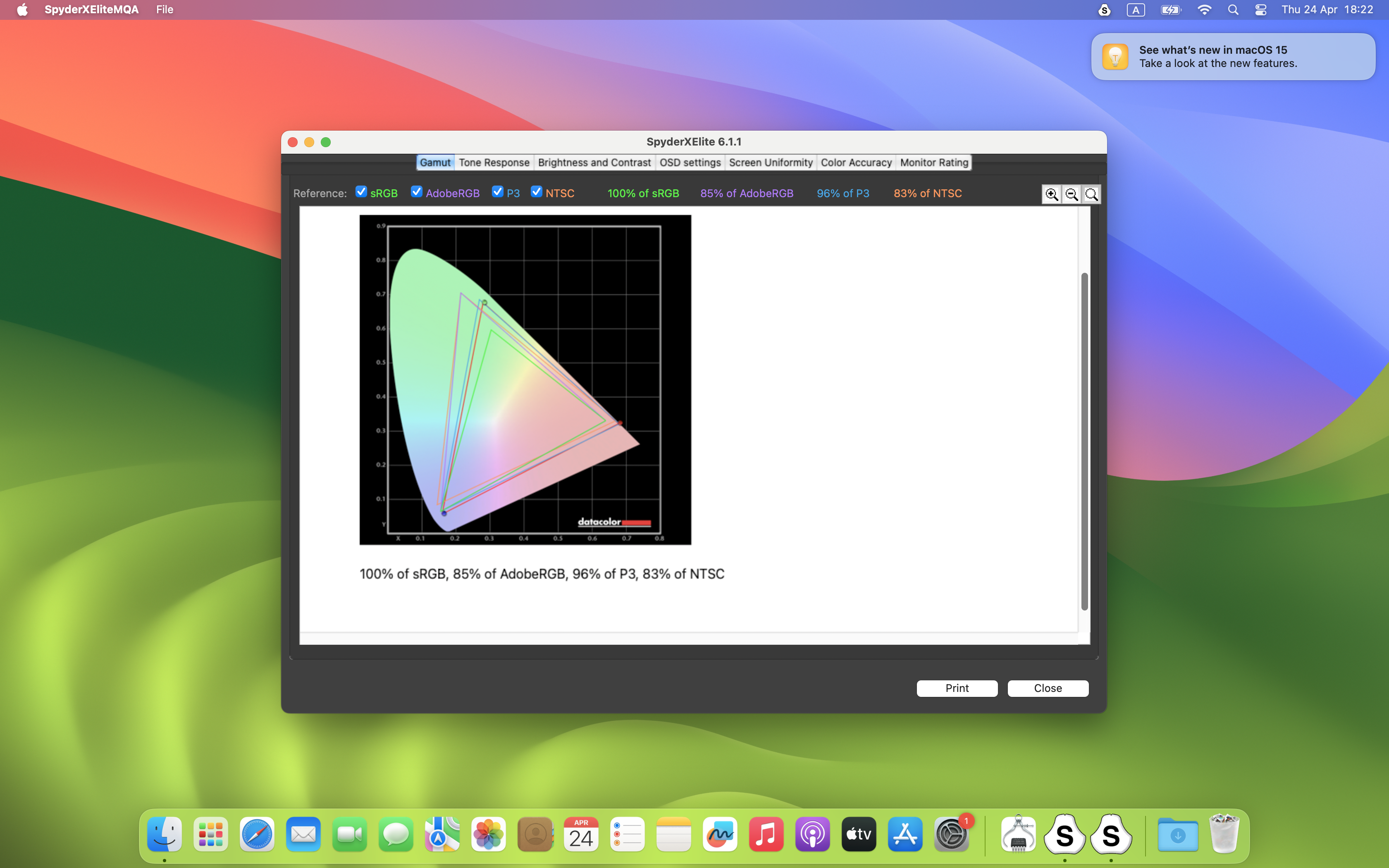Screen dimensions: 1389x868
Task: Uncheck the sRGB reference checkbox
Action: click(x=361, y=192)
